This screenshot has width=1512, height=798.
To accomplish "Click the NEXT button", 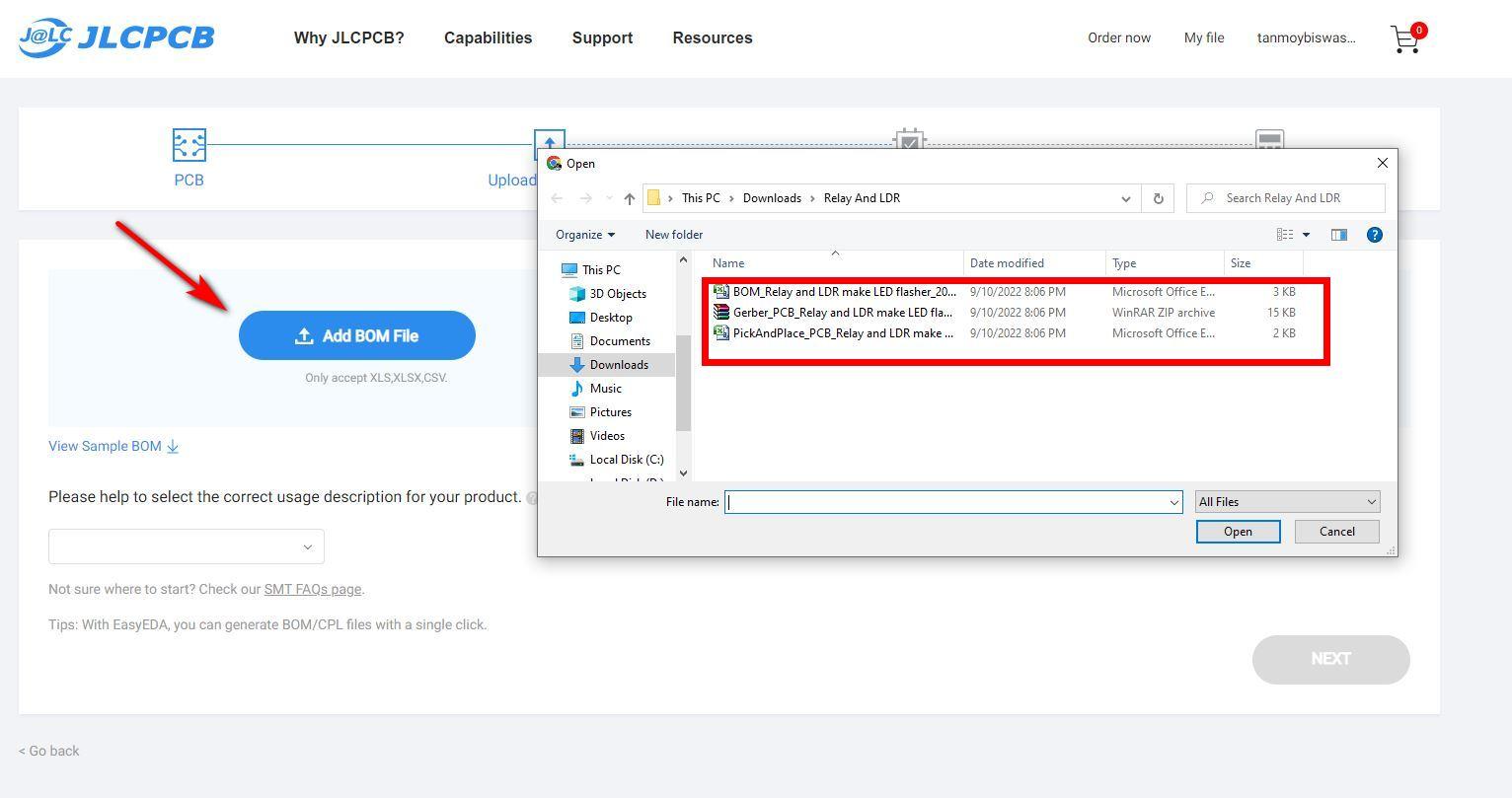I will coord(1331,659).
